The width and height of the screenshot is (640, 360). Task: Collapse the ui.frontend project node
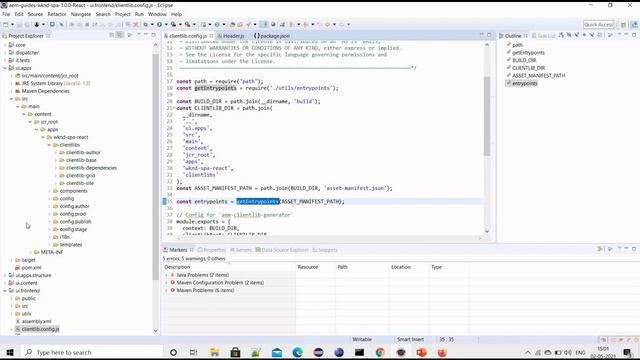[5, 291]
